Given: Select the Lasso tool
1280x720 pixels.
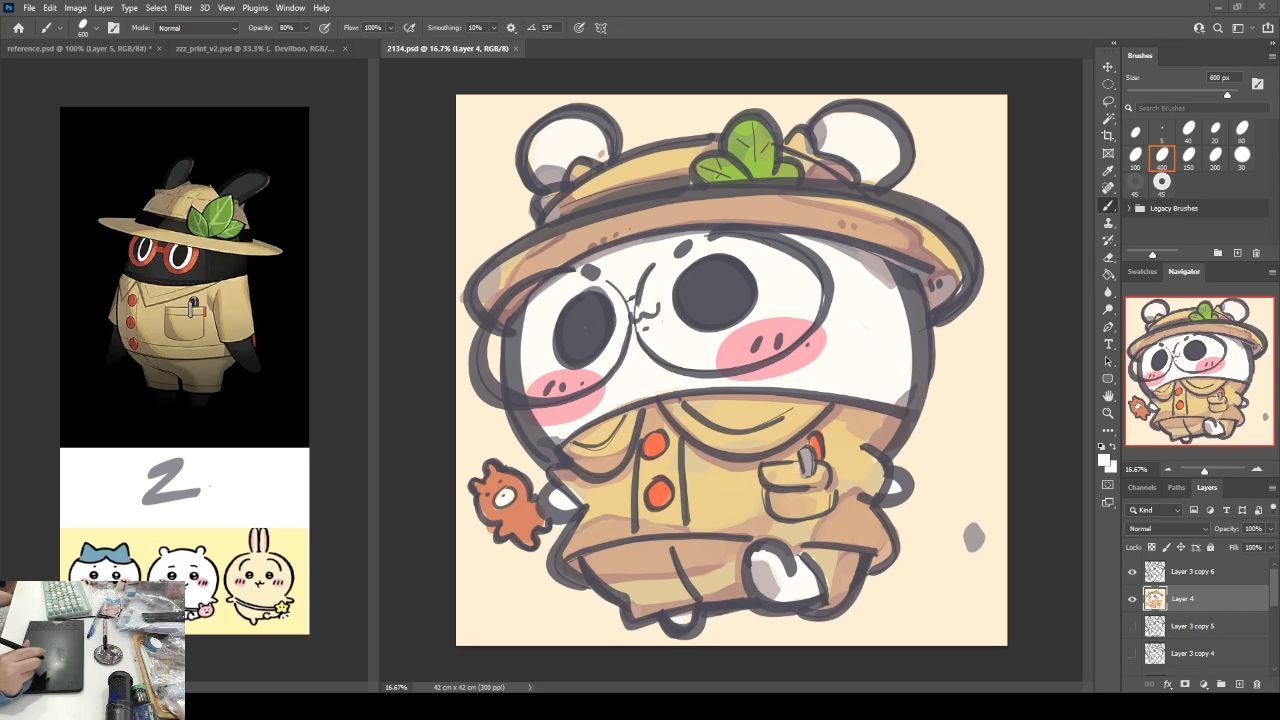Looking at the screenshot, I should click(1108, 101).
